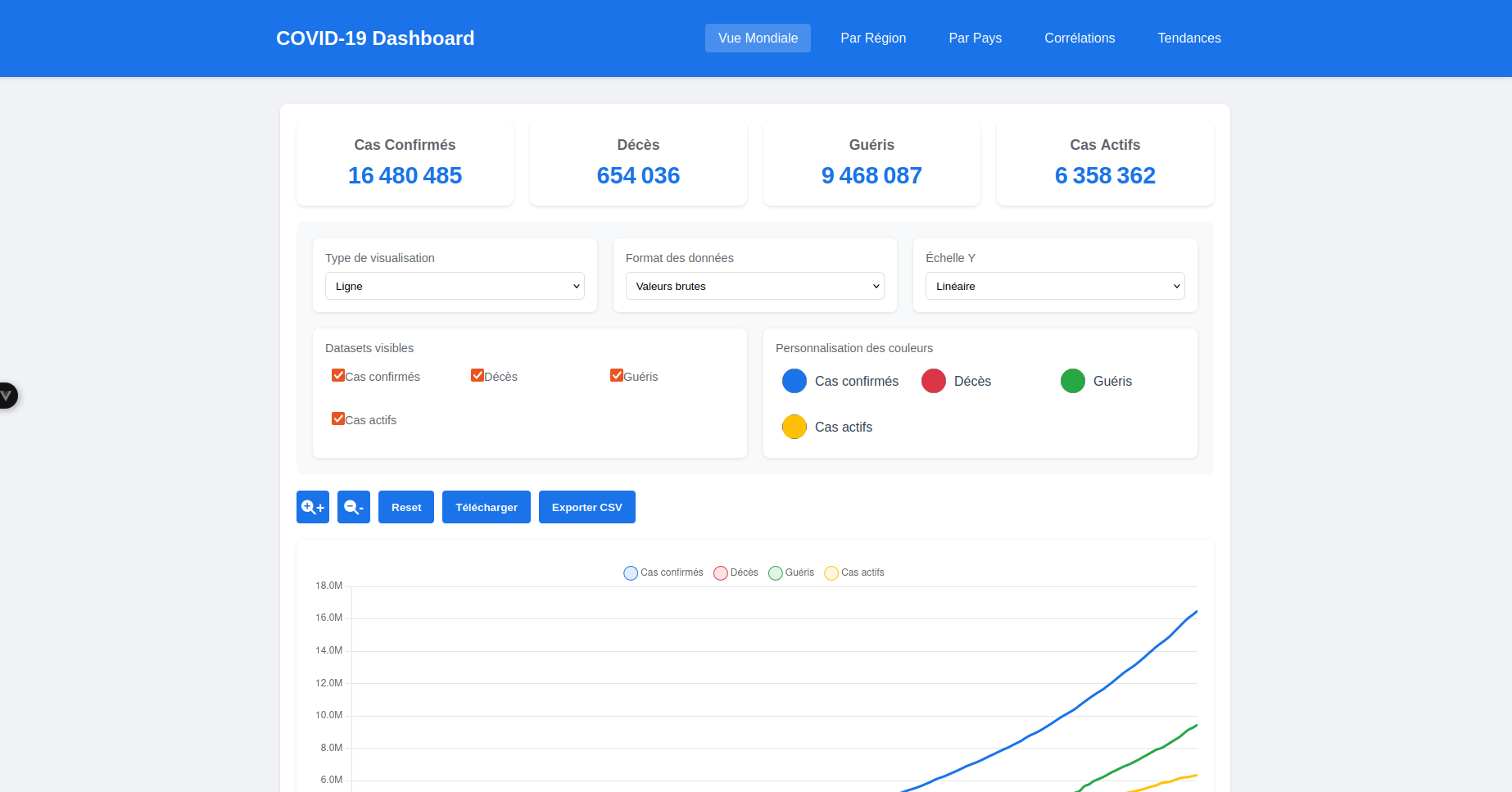The image size is (1512, 792).
Task: Toggle Cas actifs legend marker in chart
Action: click(x=831, y=573)
